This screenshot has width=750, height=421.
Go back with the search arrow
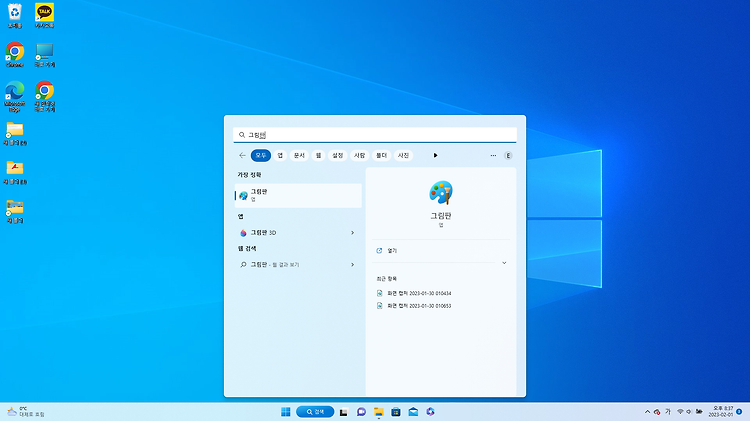(x=242, y=155)
